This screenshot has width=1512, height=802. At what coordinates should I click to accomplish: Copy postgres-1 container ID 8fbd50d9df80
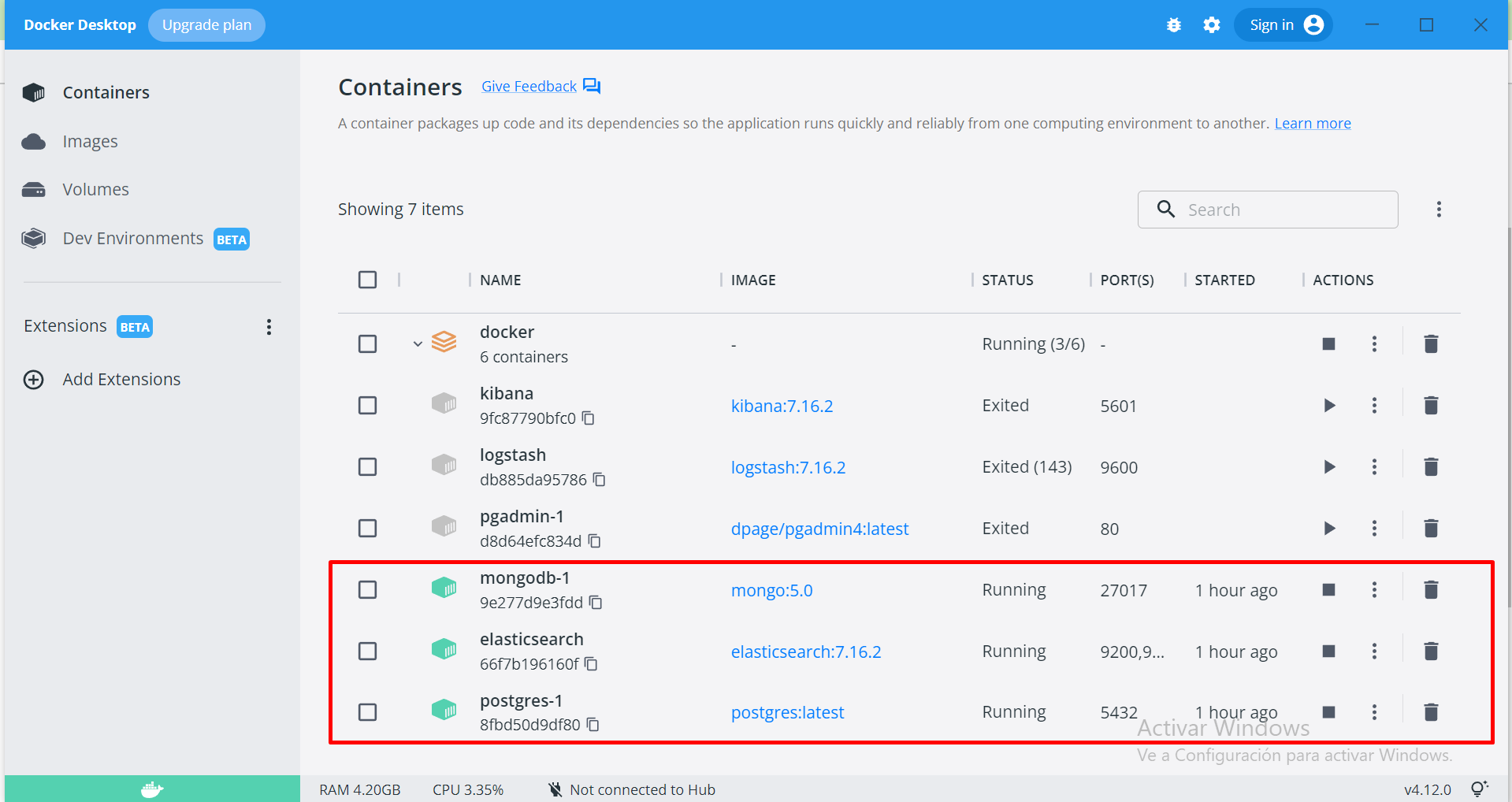pos(593,725)
